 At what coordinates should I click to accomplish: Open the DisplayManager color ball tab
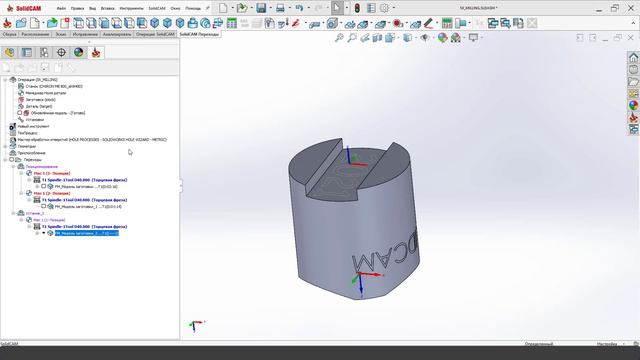click(x=78, y=52)
